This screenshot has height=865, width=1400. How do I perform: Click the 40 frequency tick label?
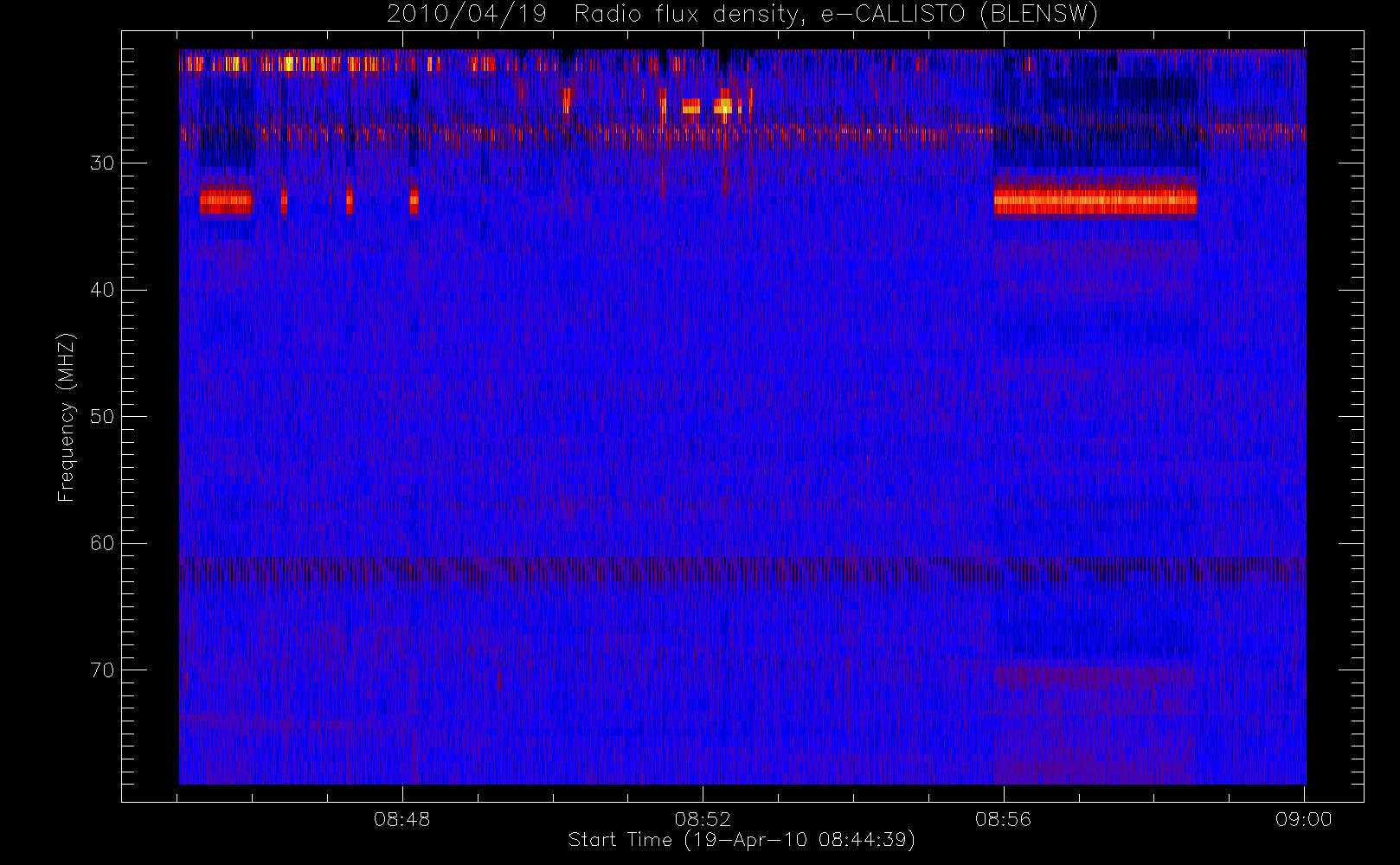(102, 290)
